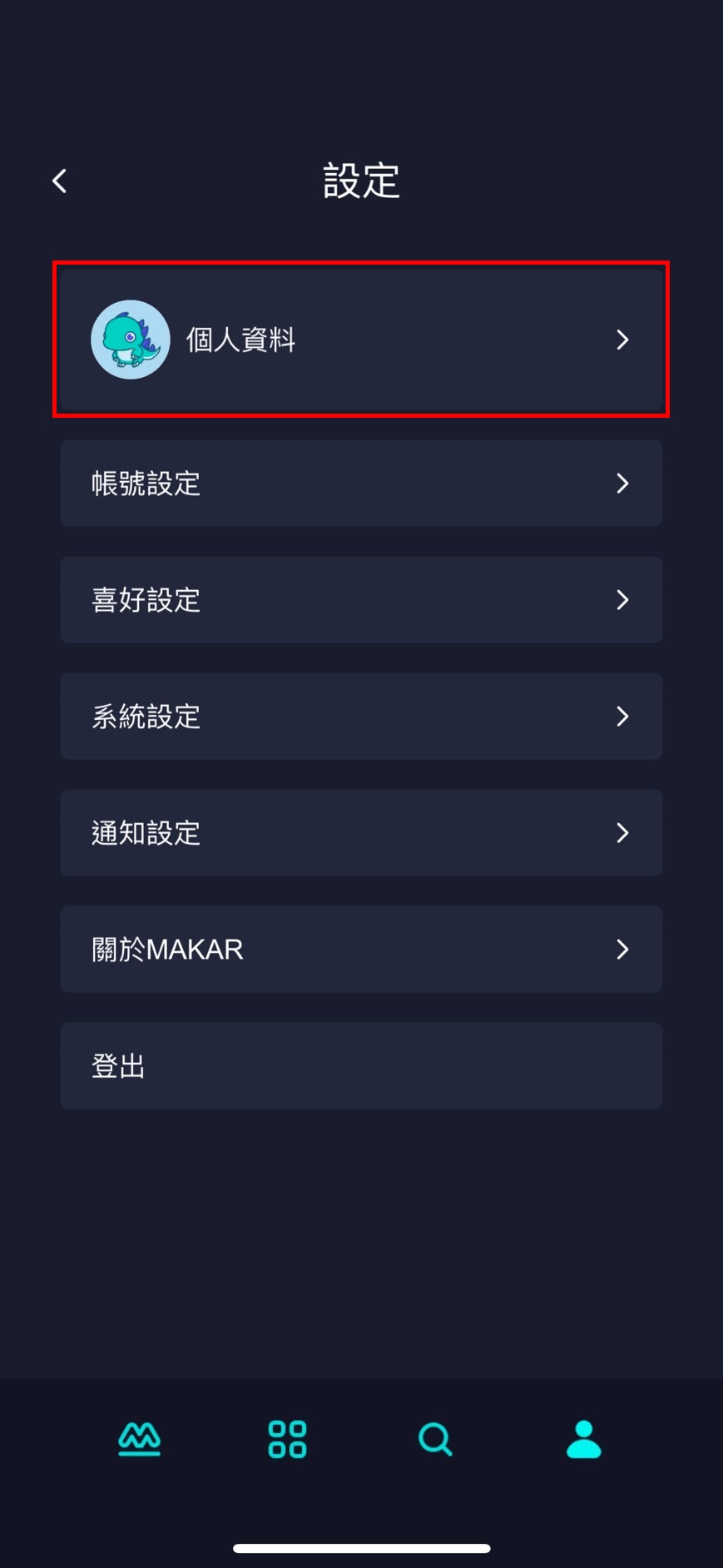Select the 喜好設定 menu item
This screenshot has width=723, height=1568.
[x=146, y=600]
